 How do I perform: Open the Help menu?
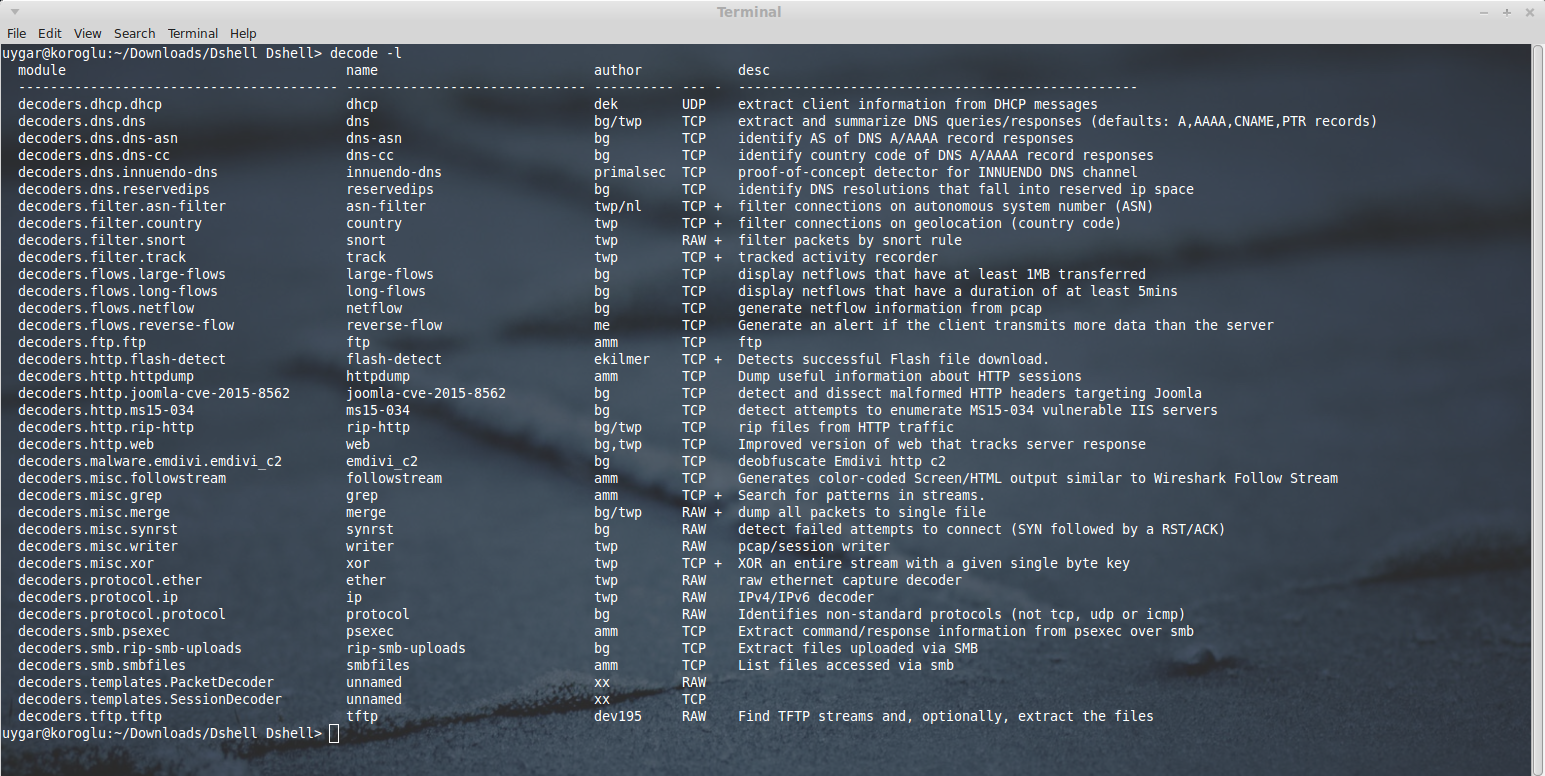click(243, 33)
